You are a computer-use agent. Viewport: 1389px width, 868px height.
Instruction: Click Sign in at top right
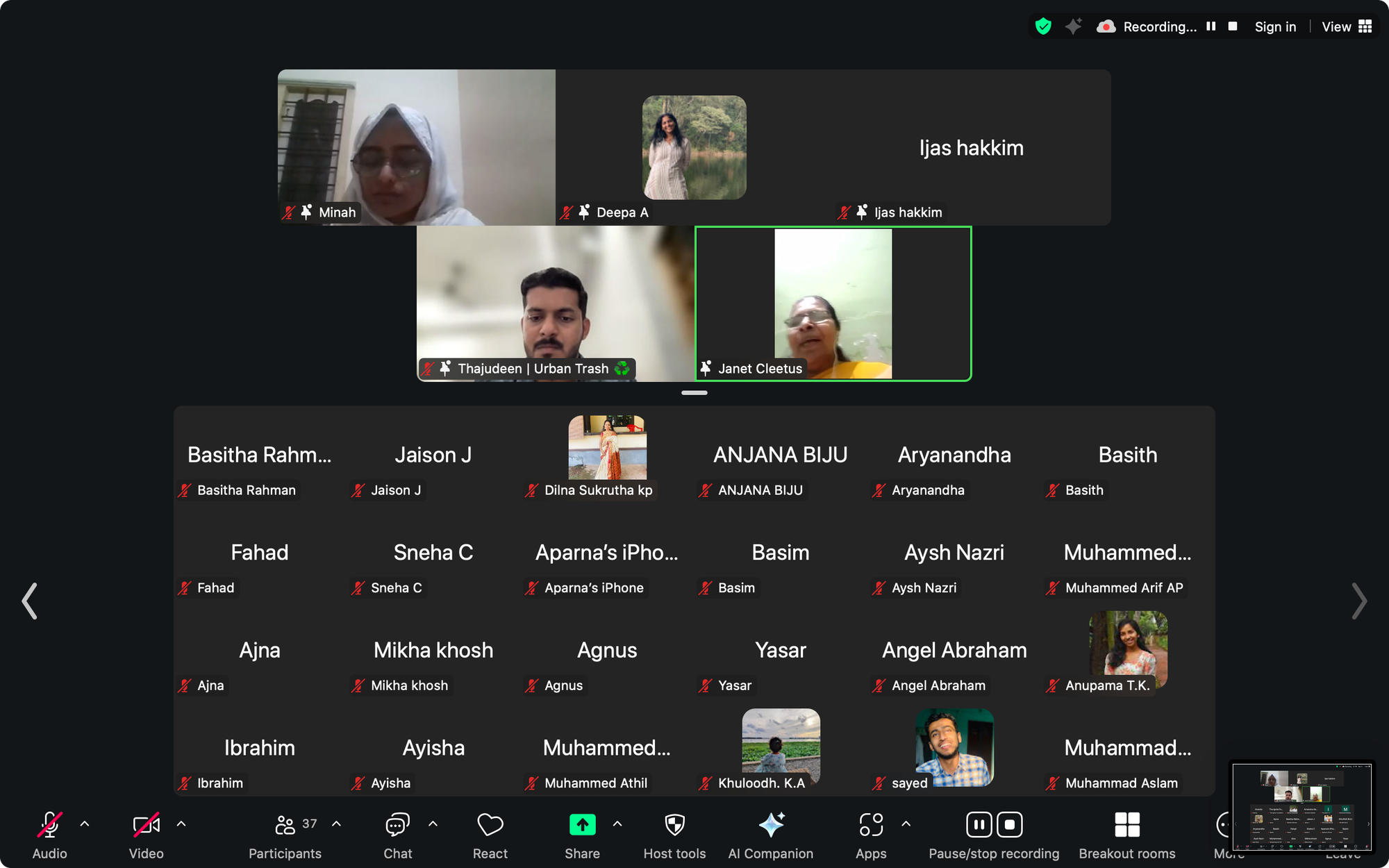1275,26
